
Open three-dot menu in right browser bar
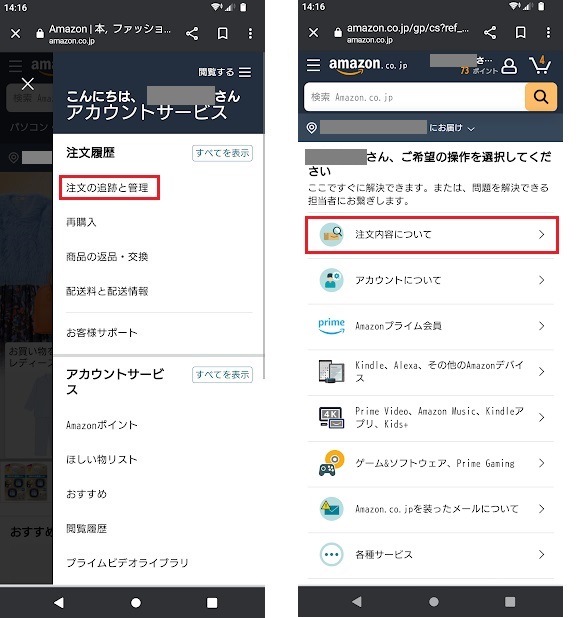click(548, 33)
